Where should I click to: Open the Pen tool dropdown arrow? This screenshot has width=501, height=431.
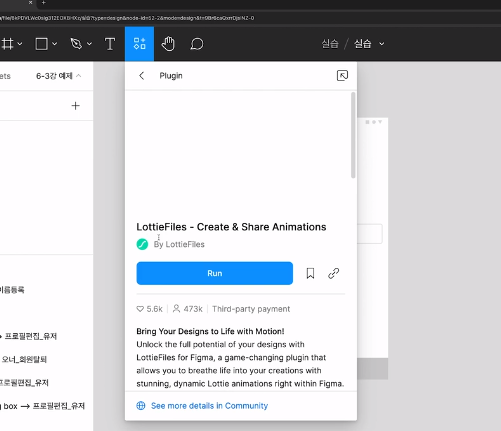click(89, 44)
